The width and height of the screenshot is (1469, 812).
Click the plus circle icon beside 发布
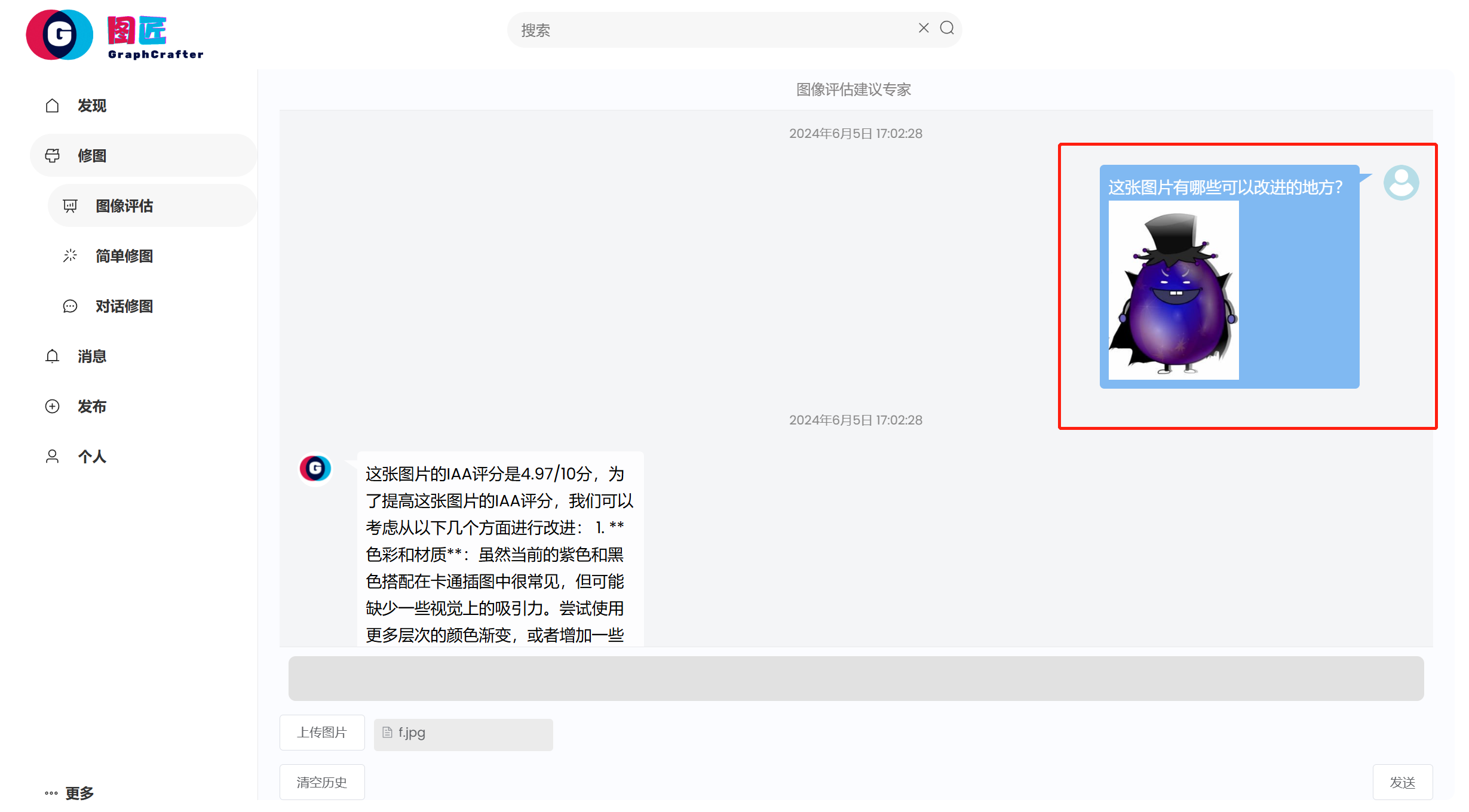pos(53,407)
